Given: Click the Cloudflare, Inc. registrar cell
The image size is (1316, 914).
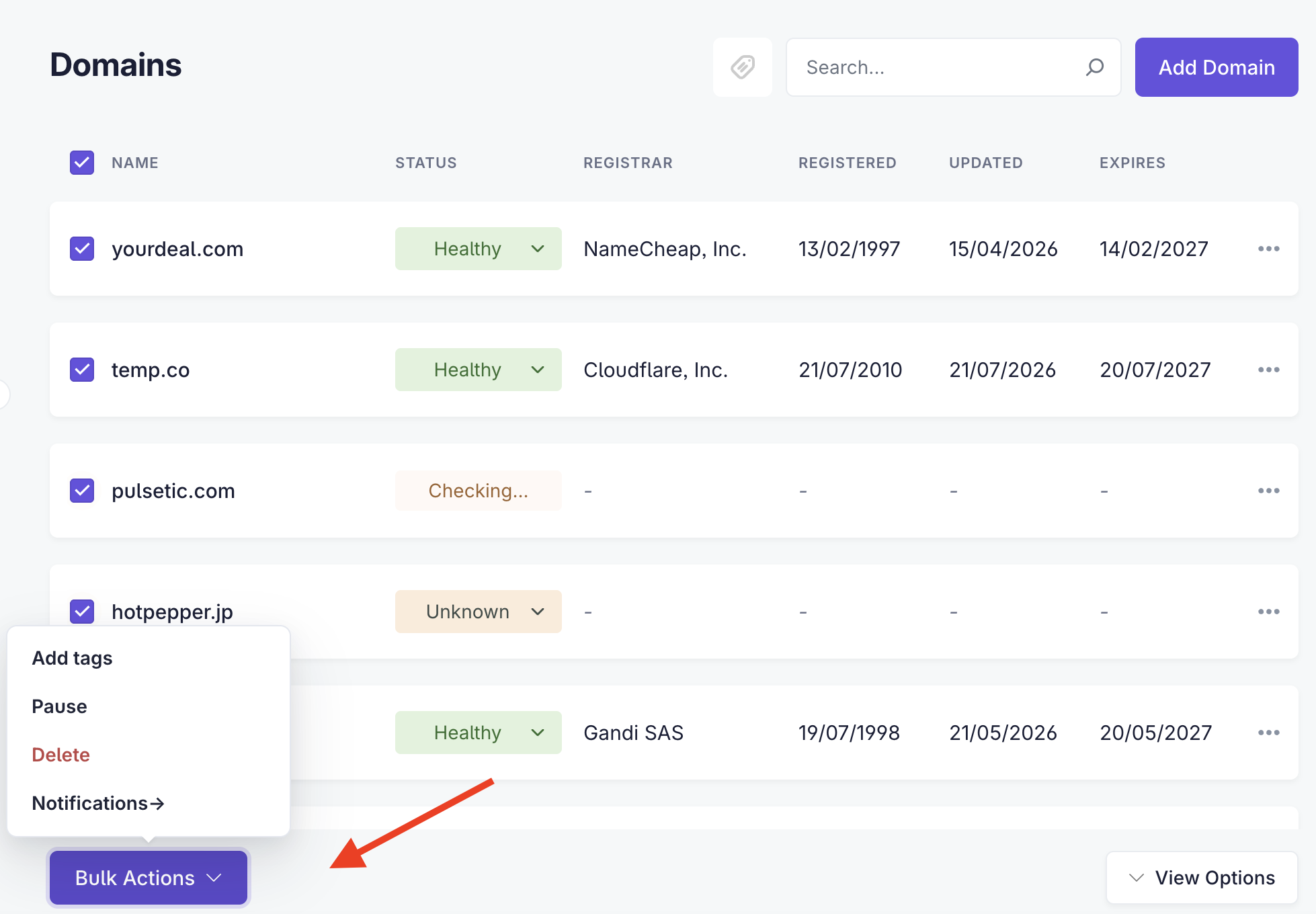Looking at the screenshot, I should click(656, 370).
